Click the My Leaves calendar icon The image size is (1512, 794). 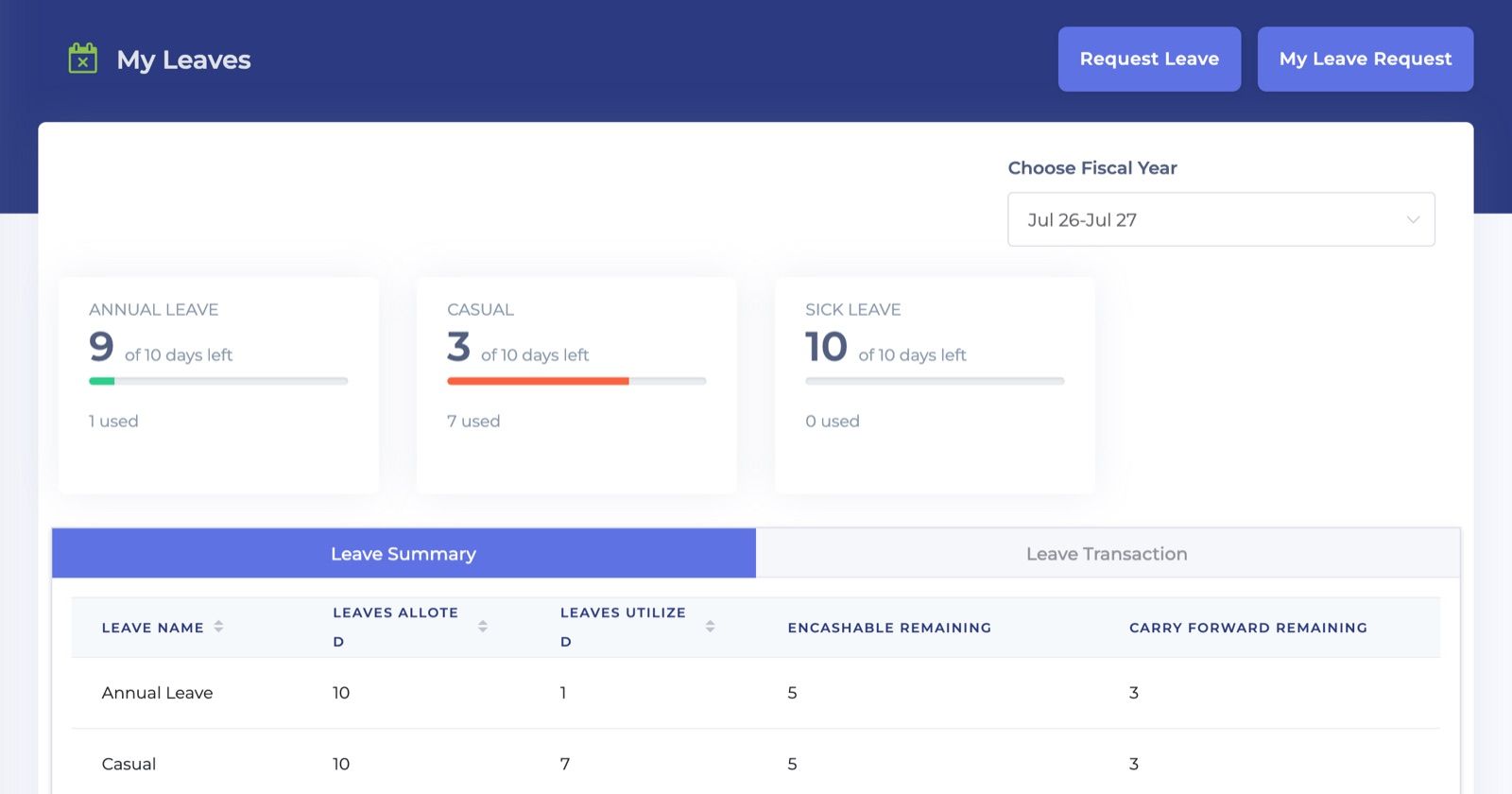83,59
